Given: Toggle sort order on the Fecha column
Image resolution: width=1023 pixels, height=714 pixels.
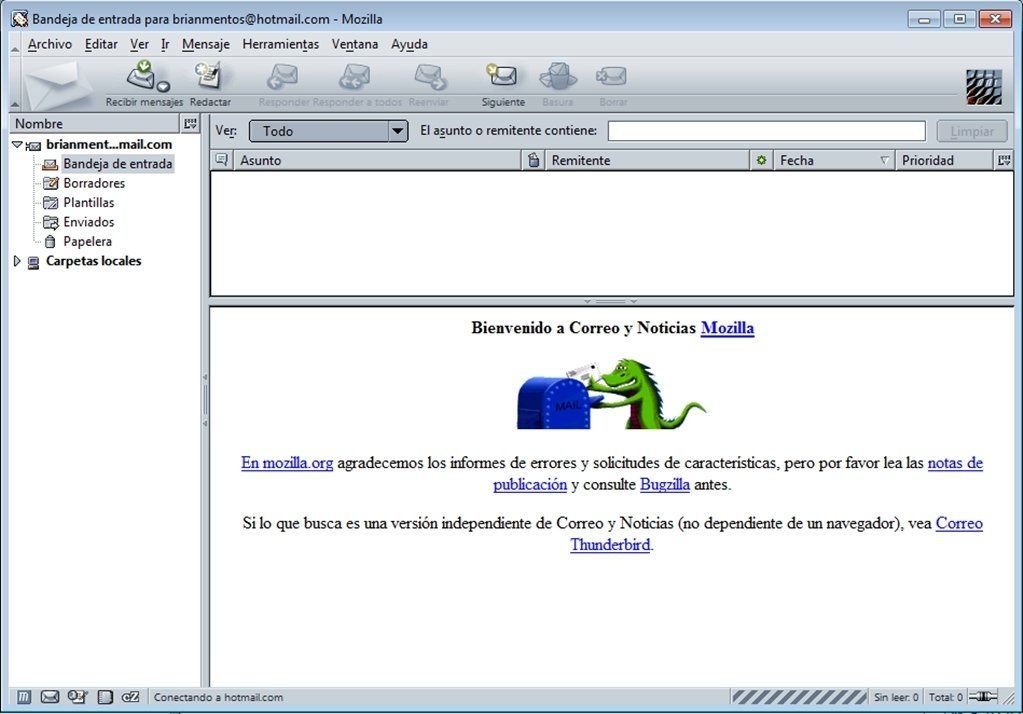Looking at the screenshot, I should 833,160.
